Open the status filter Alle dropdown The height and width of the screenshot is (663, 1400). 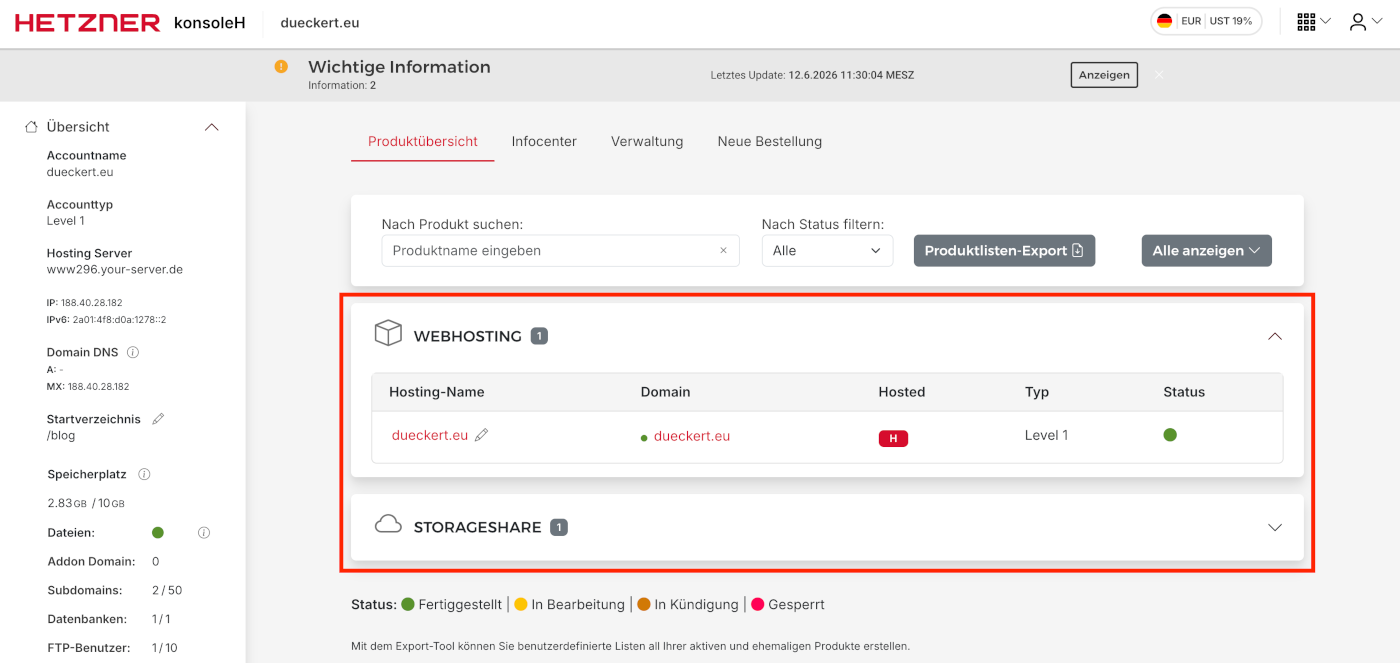pos(827,251)
